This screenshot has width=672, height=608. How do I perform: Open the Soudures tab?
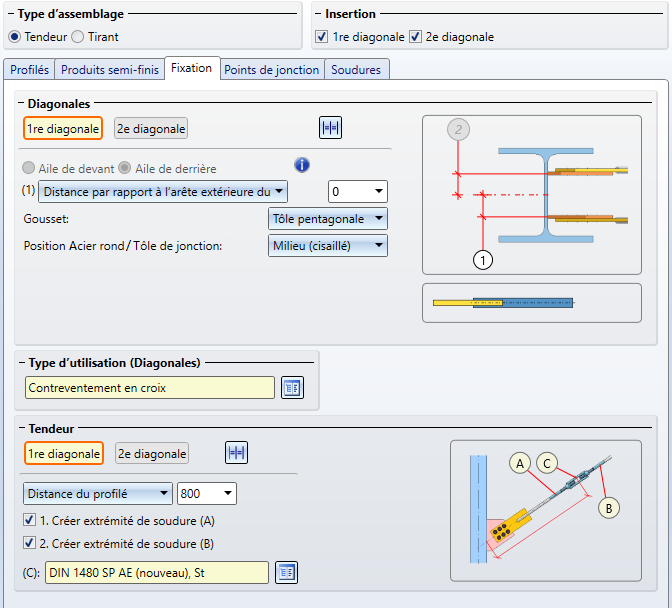[356, 70]
